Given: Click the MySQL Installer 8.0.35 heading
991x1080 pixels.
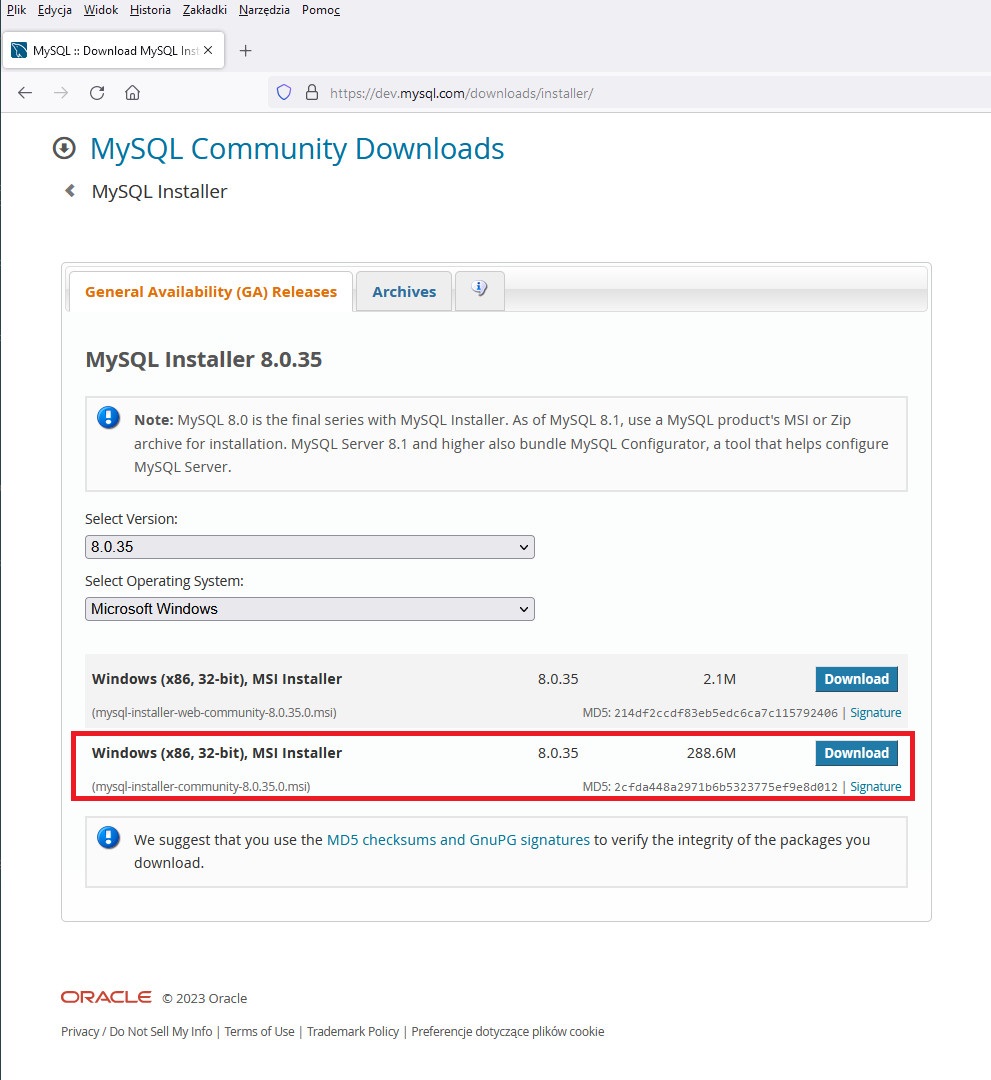Looking at the screenshot, I should point(203,360).
